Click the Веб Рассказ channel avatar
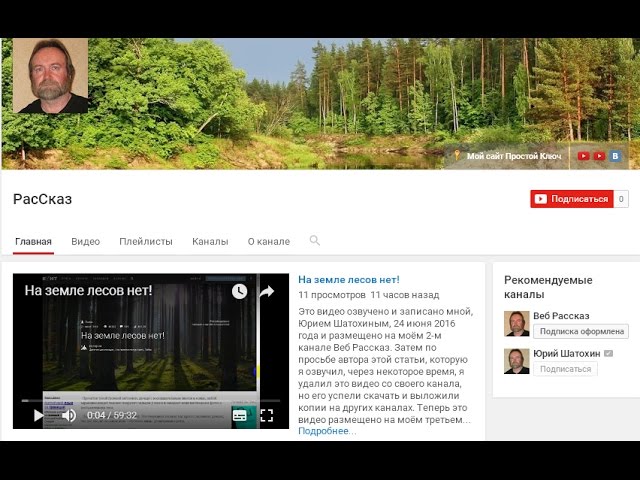The height and width of the screenshot is (480, 640). click(517, 324)
